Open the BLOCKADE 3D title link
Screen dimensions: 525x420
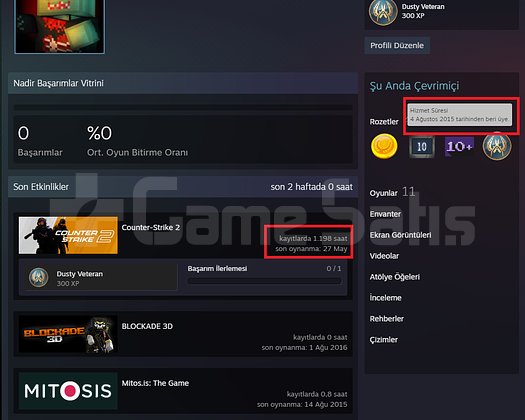click(147, 326)
